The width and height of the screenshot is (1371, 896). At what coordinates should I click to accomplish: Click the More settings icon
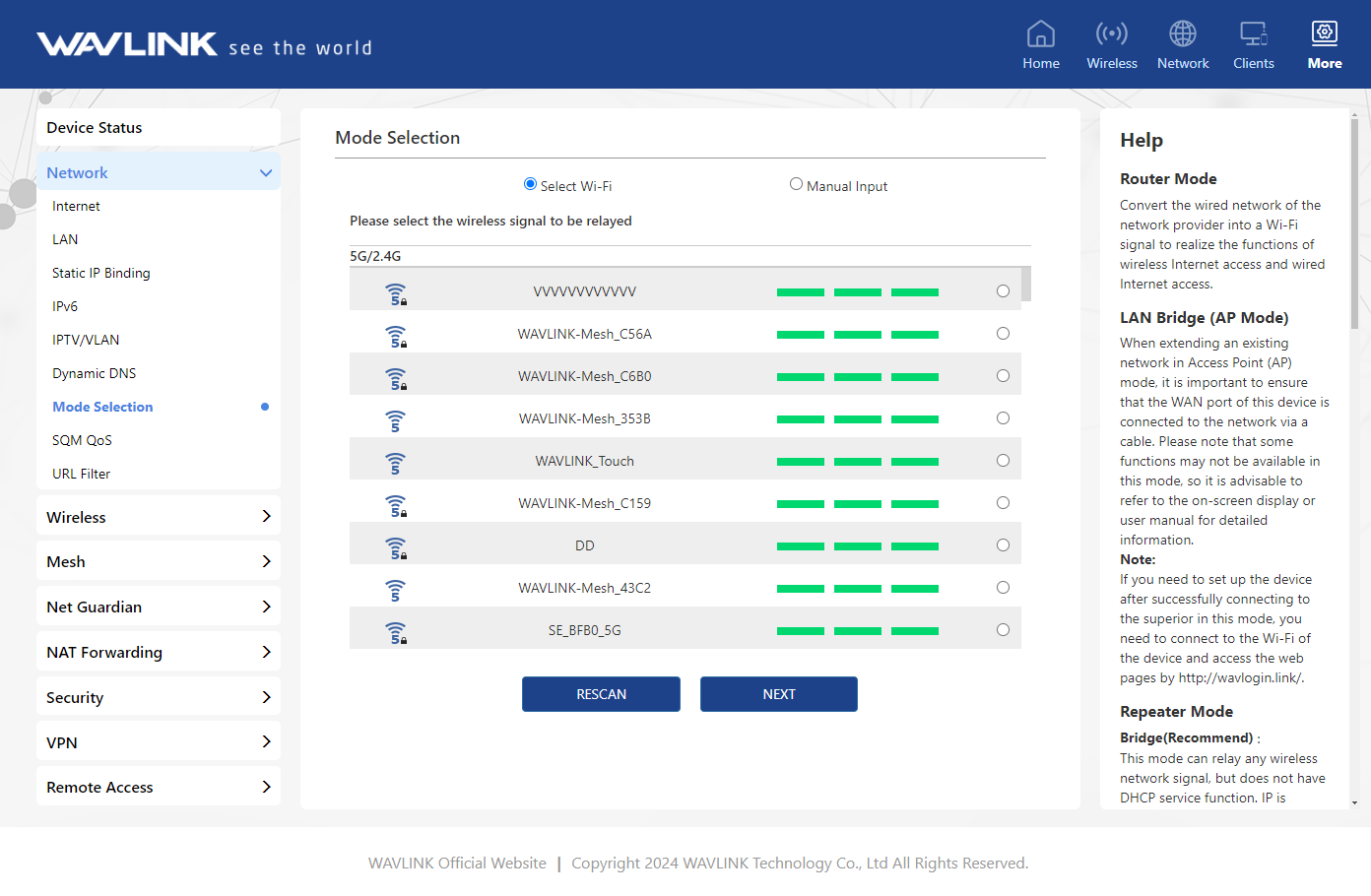click(x=1324, y=34)
